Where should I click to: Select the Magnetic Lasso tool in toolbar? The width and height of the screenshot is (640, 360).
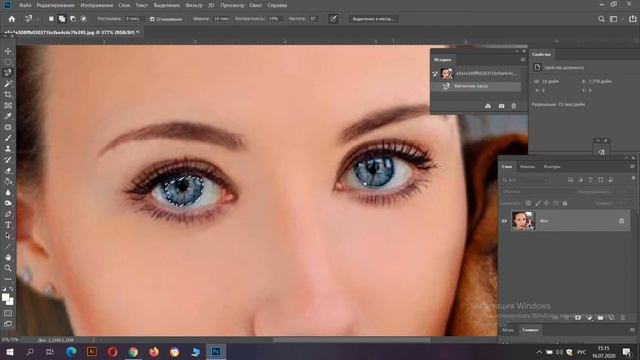(x=8, y=73)
